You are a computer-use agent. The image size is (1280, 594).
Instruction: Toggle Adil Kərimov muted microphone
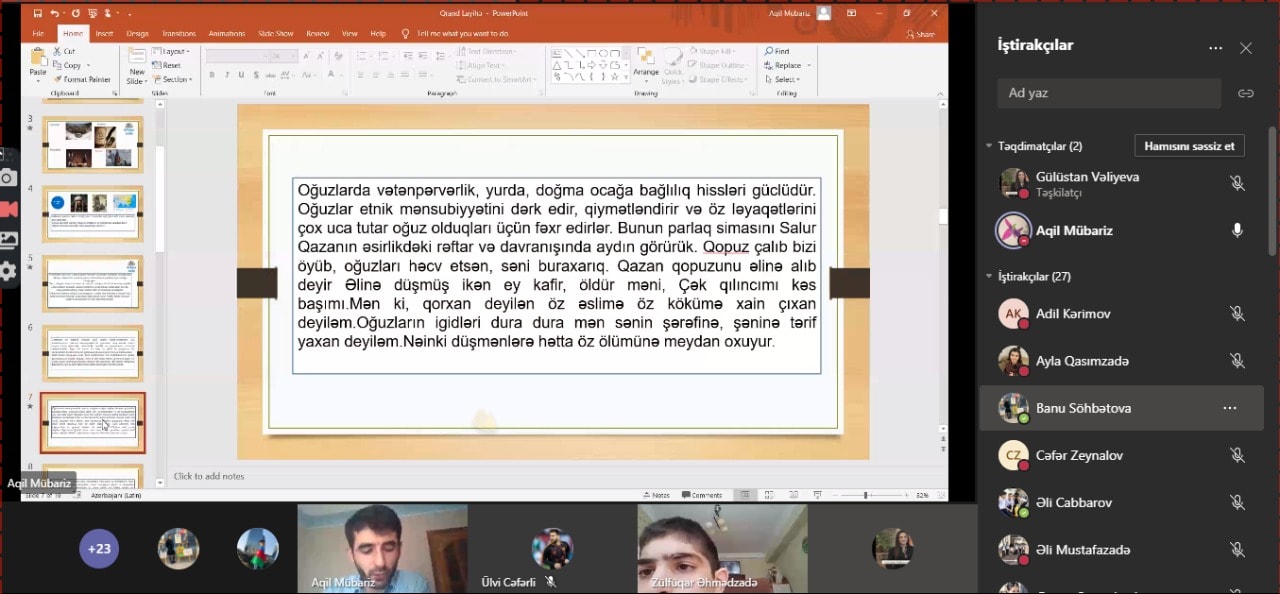1237,314
